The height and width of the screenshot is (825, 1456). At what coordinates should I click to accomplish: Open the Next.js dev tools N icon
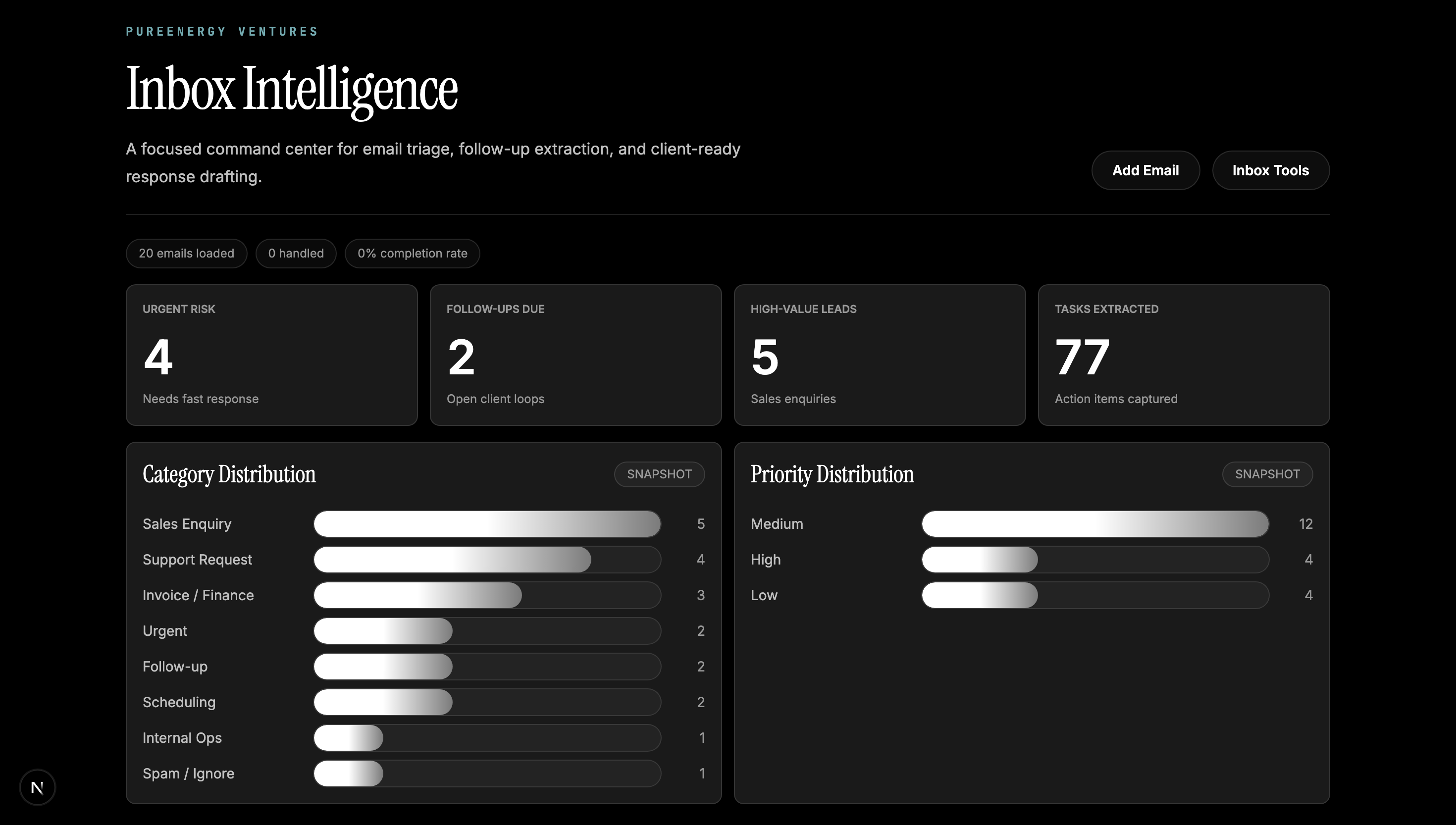click(x=38, y=787)
